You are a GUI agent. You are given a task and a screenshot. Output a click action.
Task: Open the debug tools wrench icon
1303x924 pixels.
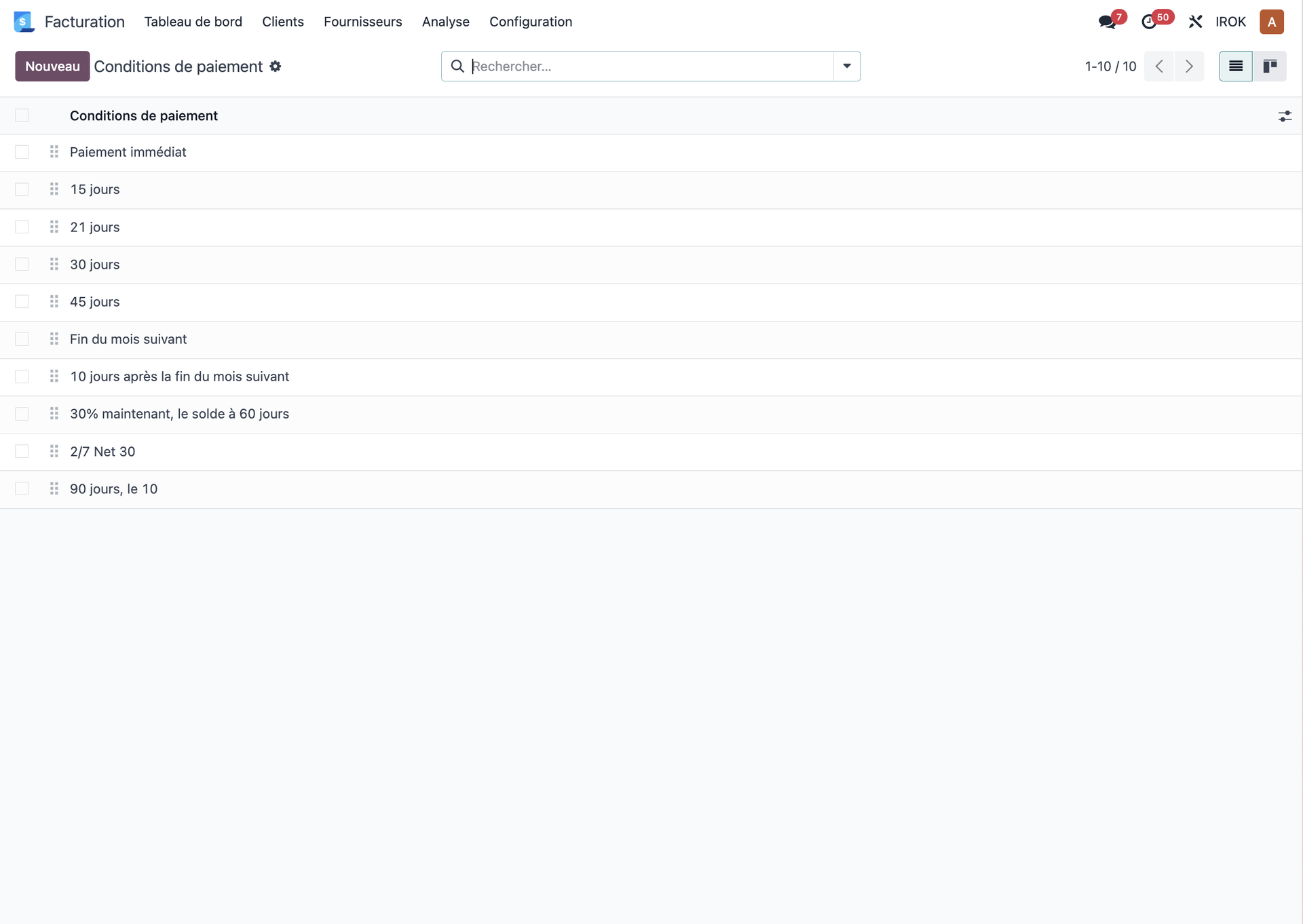1195,22
